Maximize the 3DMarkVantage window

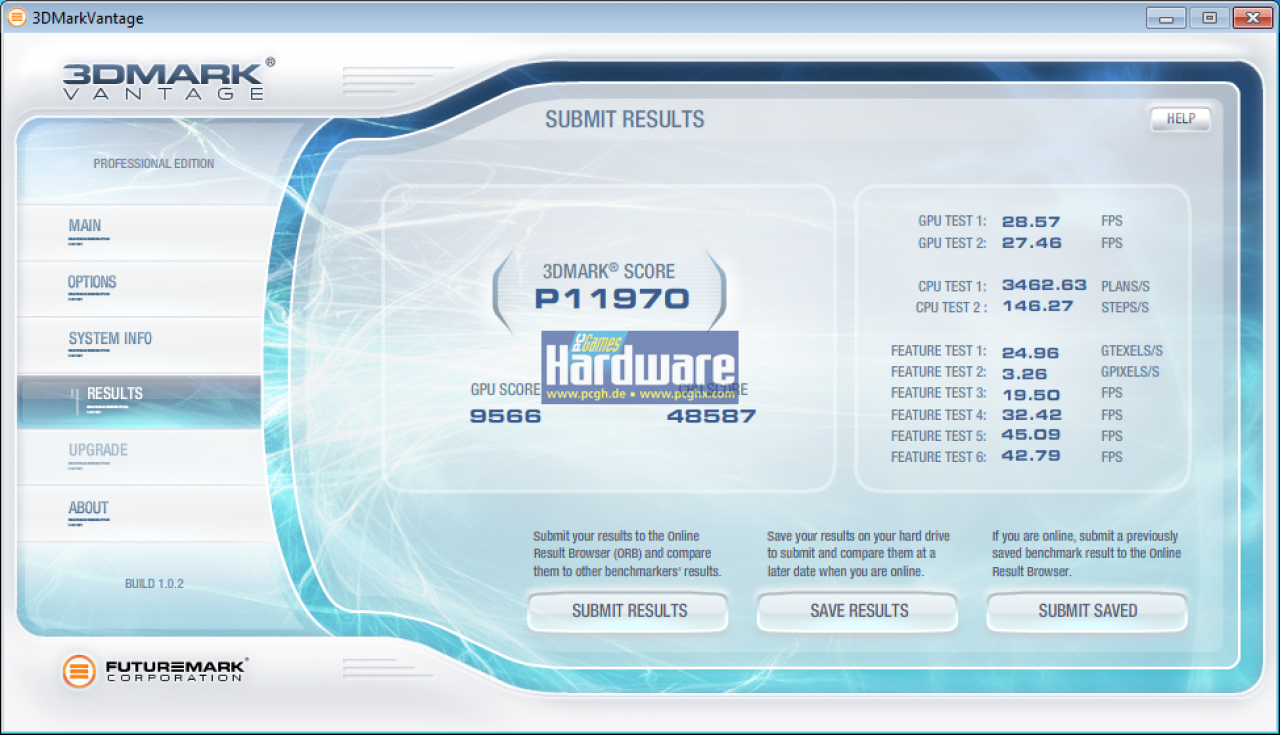(1210, 18)
